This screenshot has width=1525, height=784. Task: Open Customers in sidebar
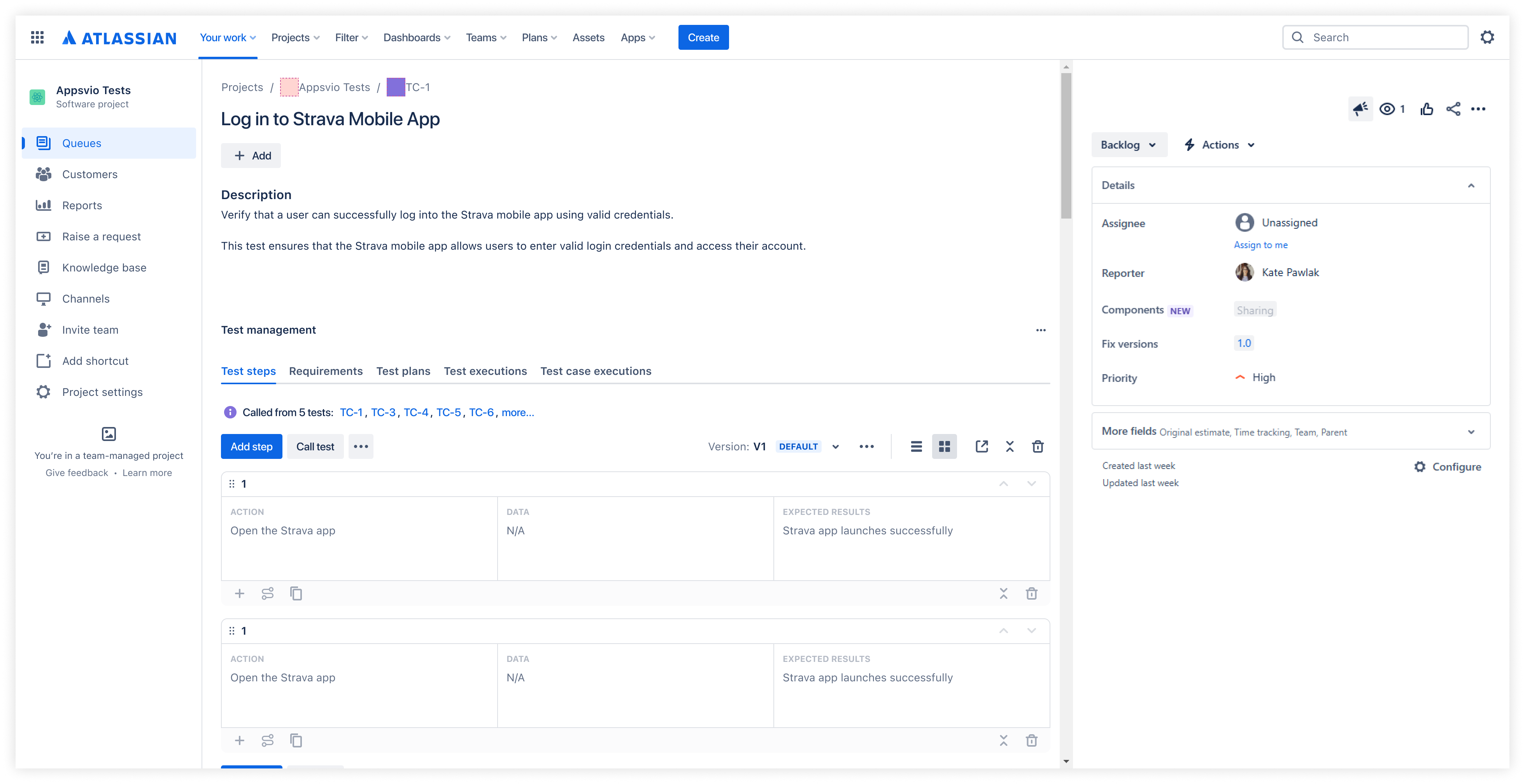[x=109, y=175]
